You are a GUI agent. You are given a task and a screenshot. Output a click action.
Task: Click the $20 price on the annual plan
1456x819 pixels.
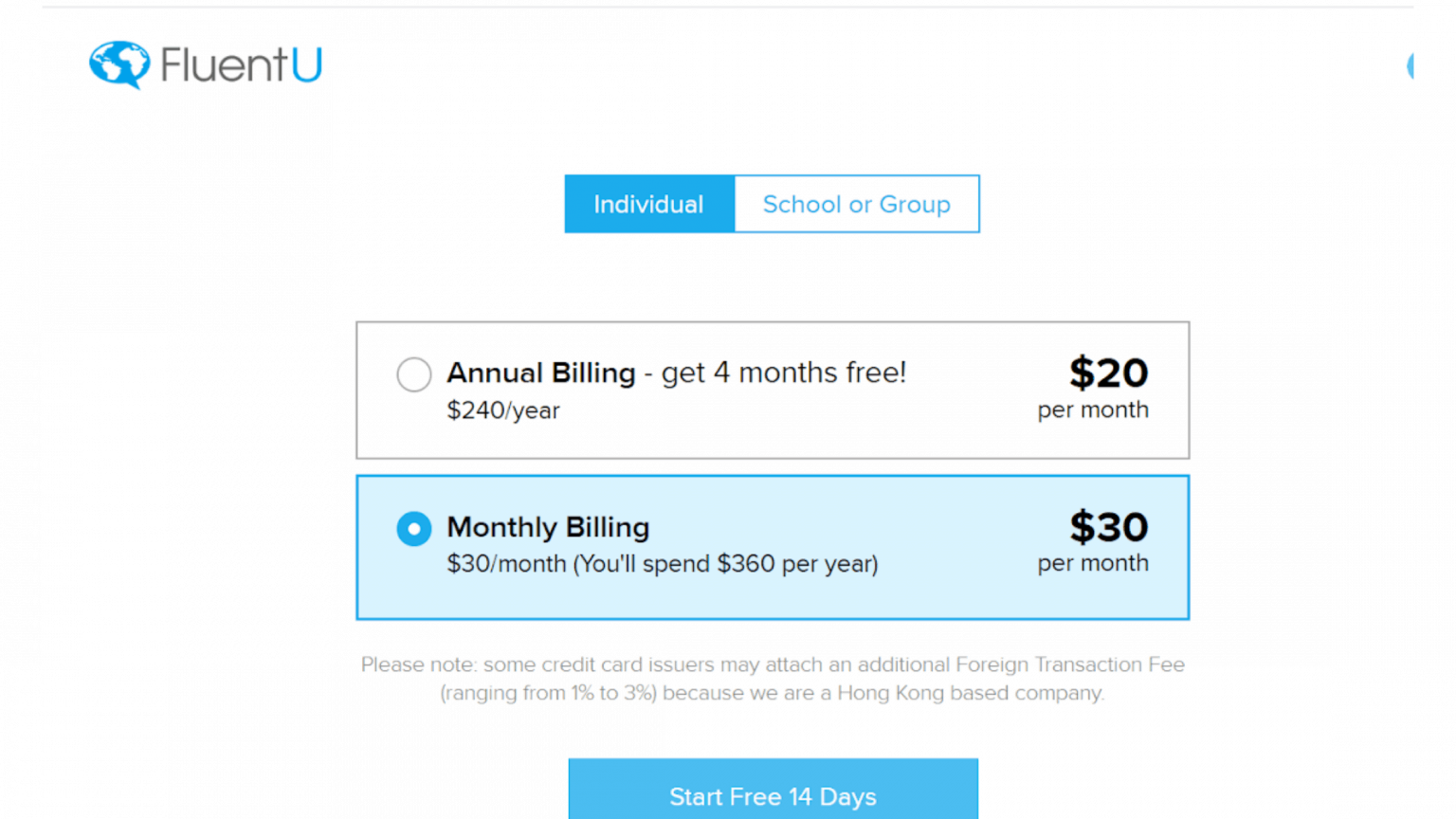[x=1108, y=373]
